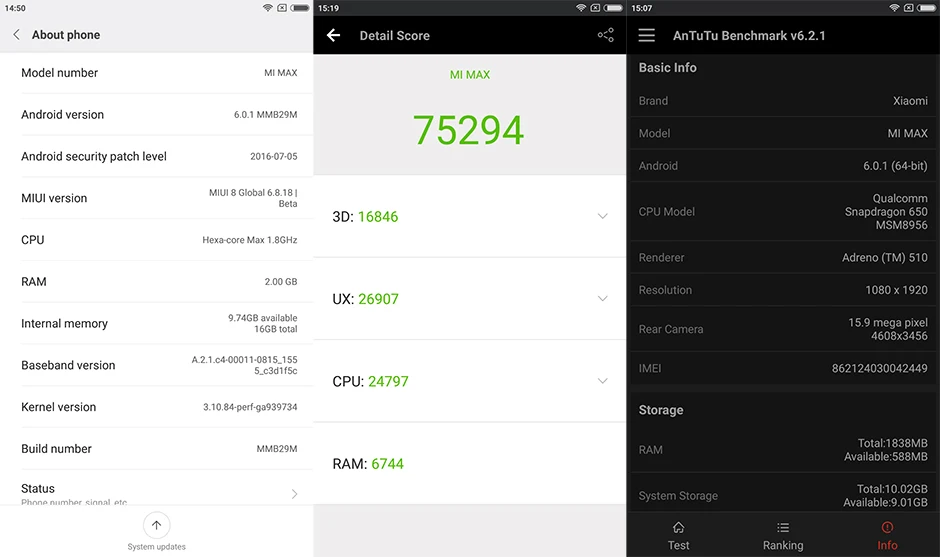Tap the Baseband version row

tap(156, 365)
